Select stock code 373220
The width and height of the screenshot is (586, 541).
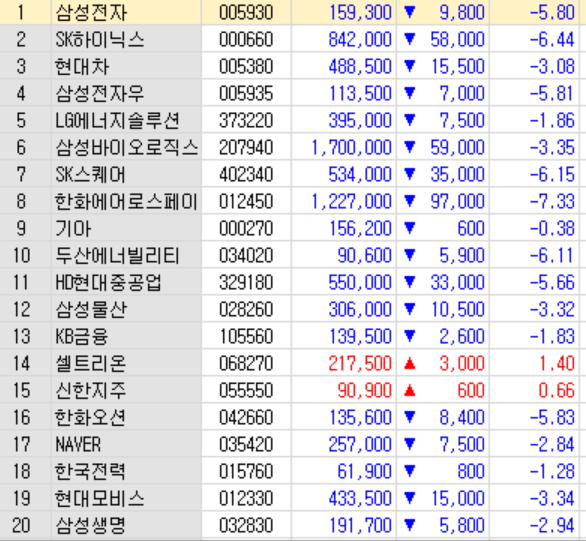pos(246,120)
